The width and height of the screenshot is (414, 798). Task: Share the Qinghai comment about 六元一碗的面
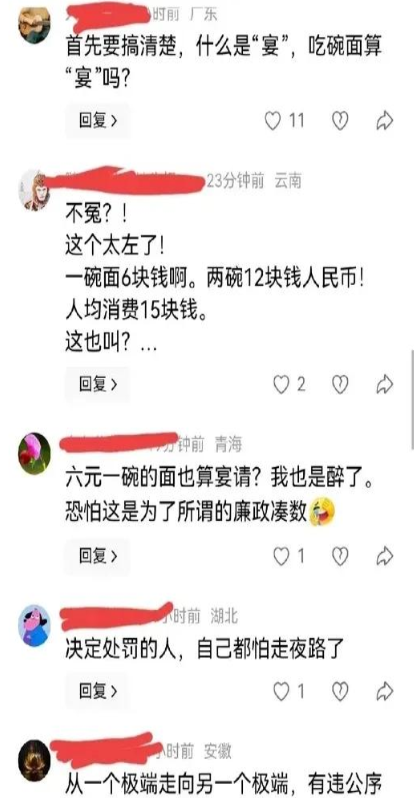coord(384,557)
